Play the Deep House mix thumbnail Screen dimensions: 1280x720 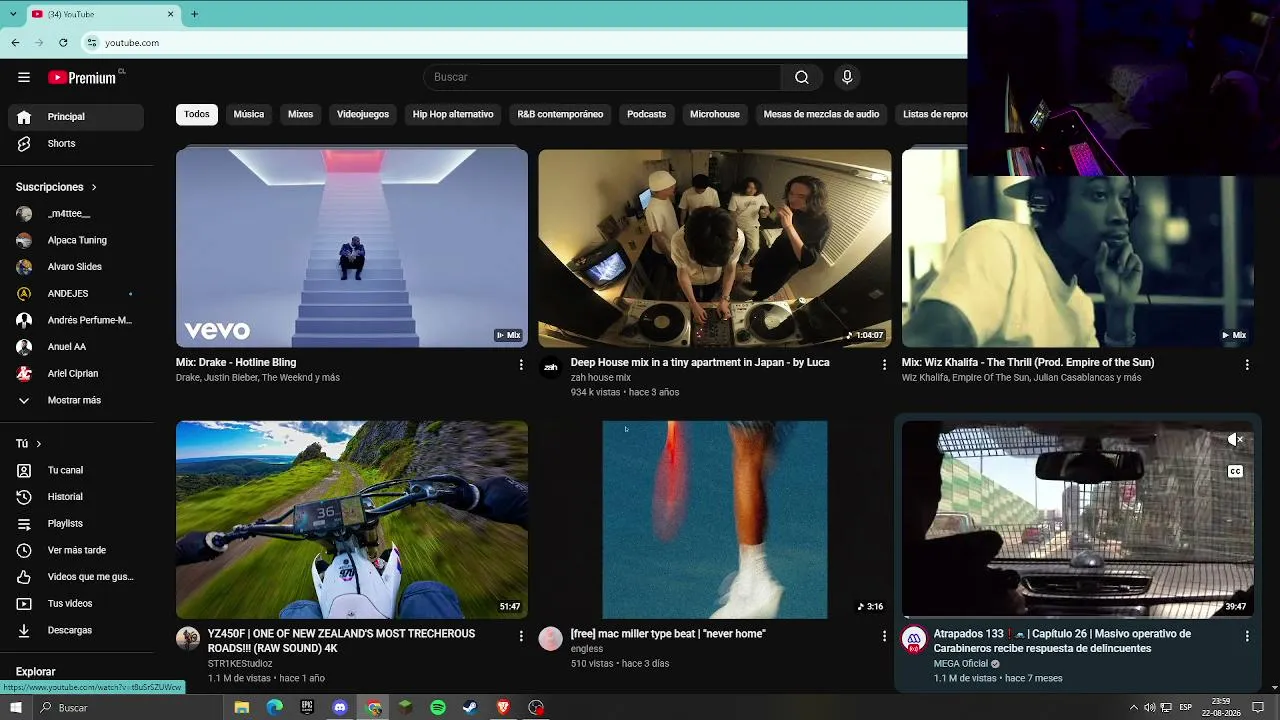[715, 248]
